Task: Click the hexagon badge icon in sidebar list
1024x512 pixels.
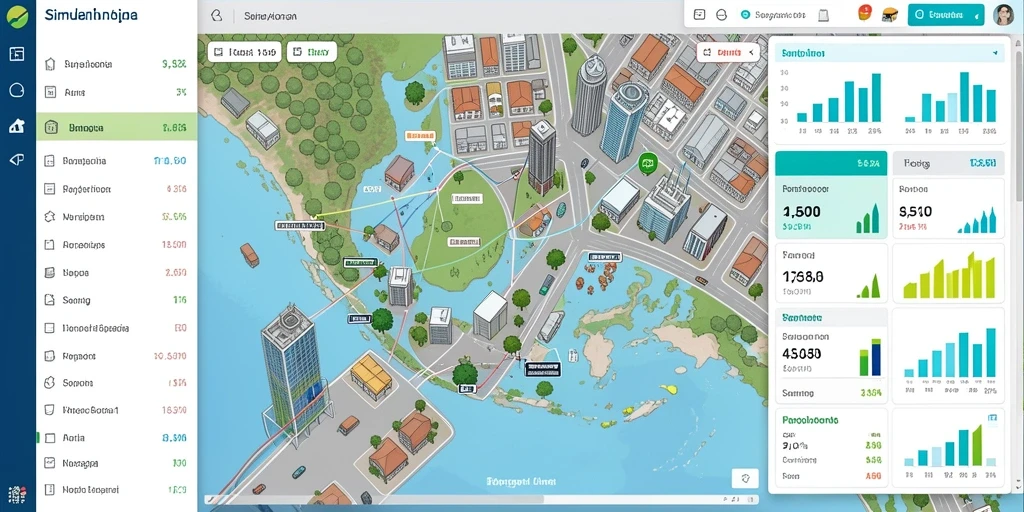Action: pos(49,216)
